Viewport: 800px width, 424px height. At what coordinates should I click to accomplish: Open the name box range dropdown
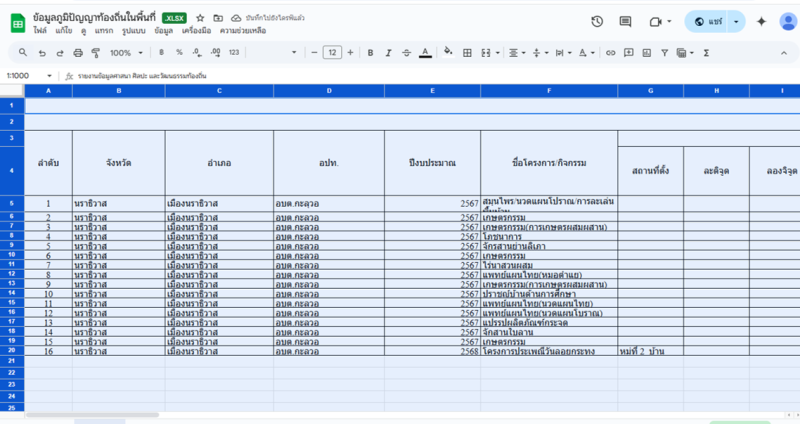click(x=49, y=76)
